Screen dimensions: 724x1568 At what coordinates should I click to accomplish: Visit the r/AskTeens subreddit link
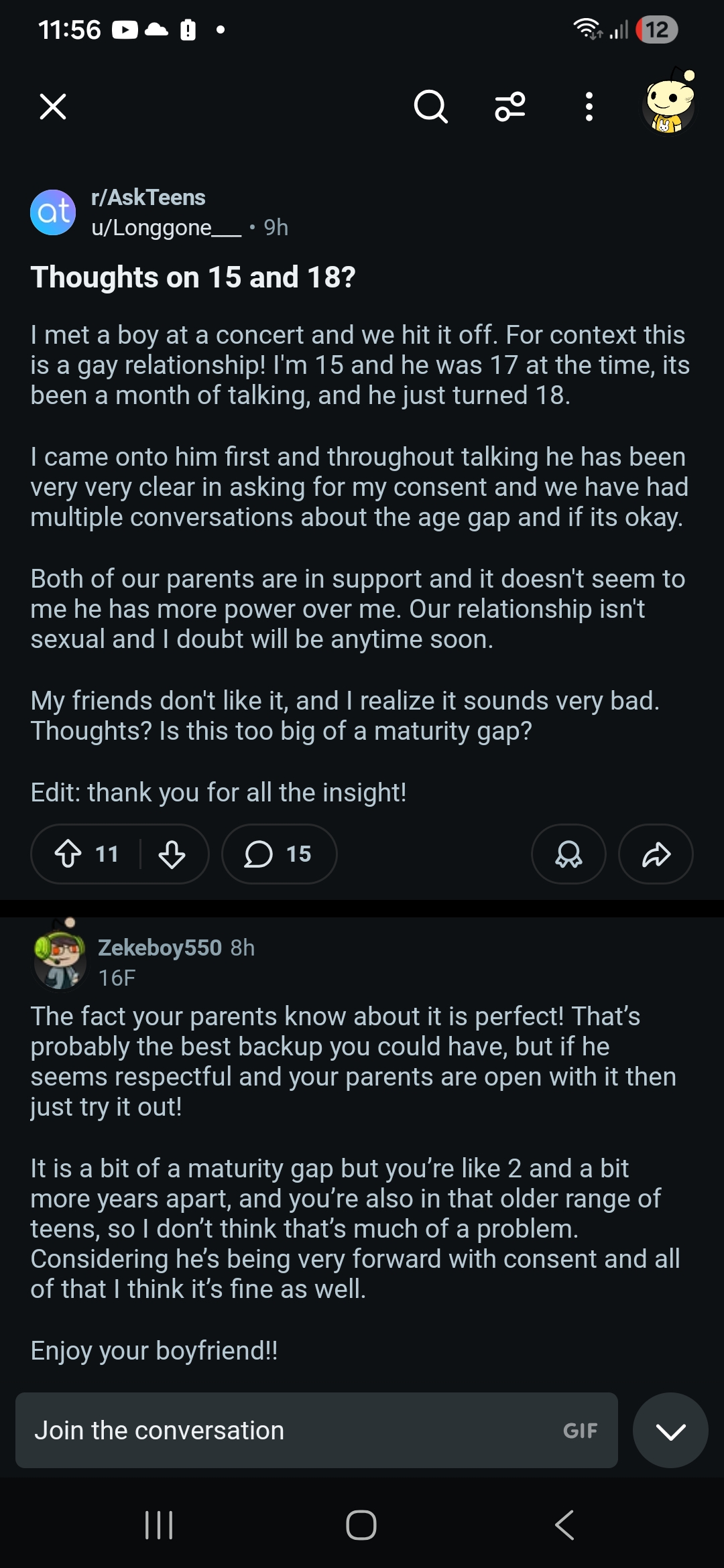(148, 198)
